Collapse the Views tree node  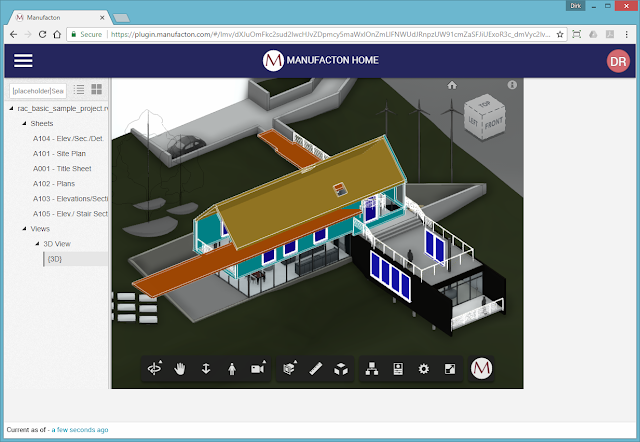click(24, 229)
